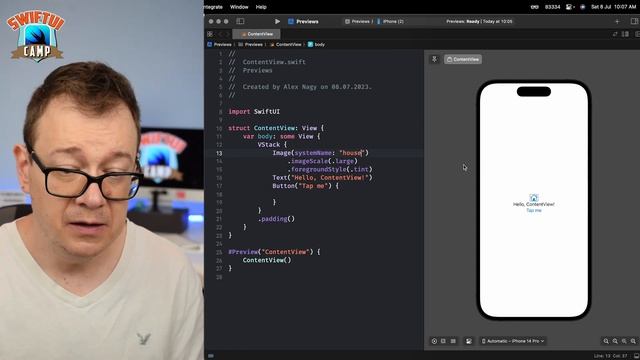This screenshot has width=640, height=360.
Task: Click .imageScale(.large) on line 14
Action: 322,161
